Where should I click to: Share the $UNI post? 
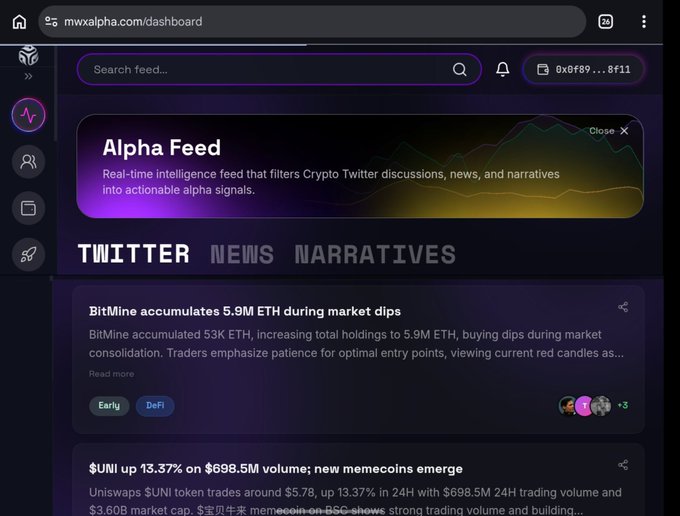(x=623, y=465)
